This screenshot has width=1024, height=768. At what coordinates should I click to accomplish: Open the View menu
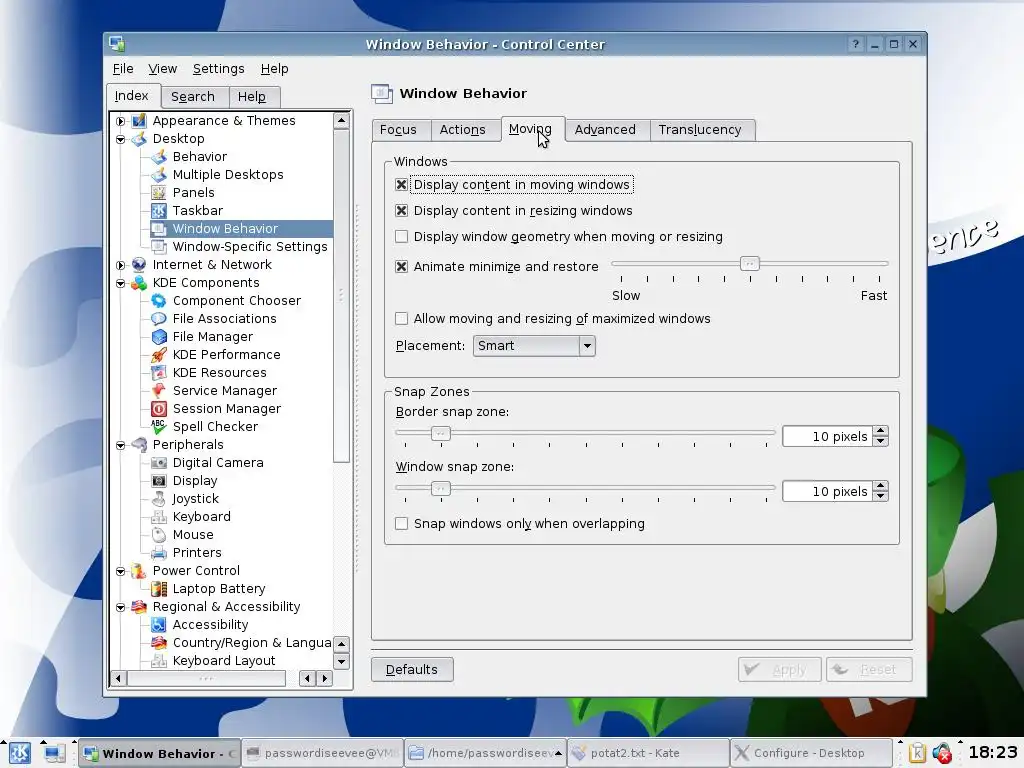162,69
